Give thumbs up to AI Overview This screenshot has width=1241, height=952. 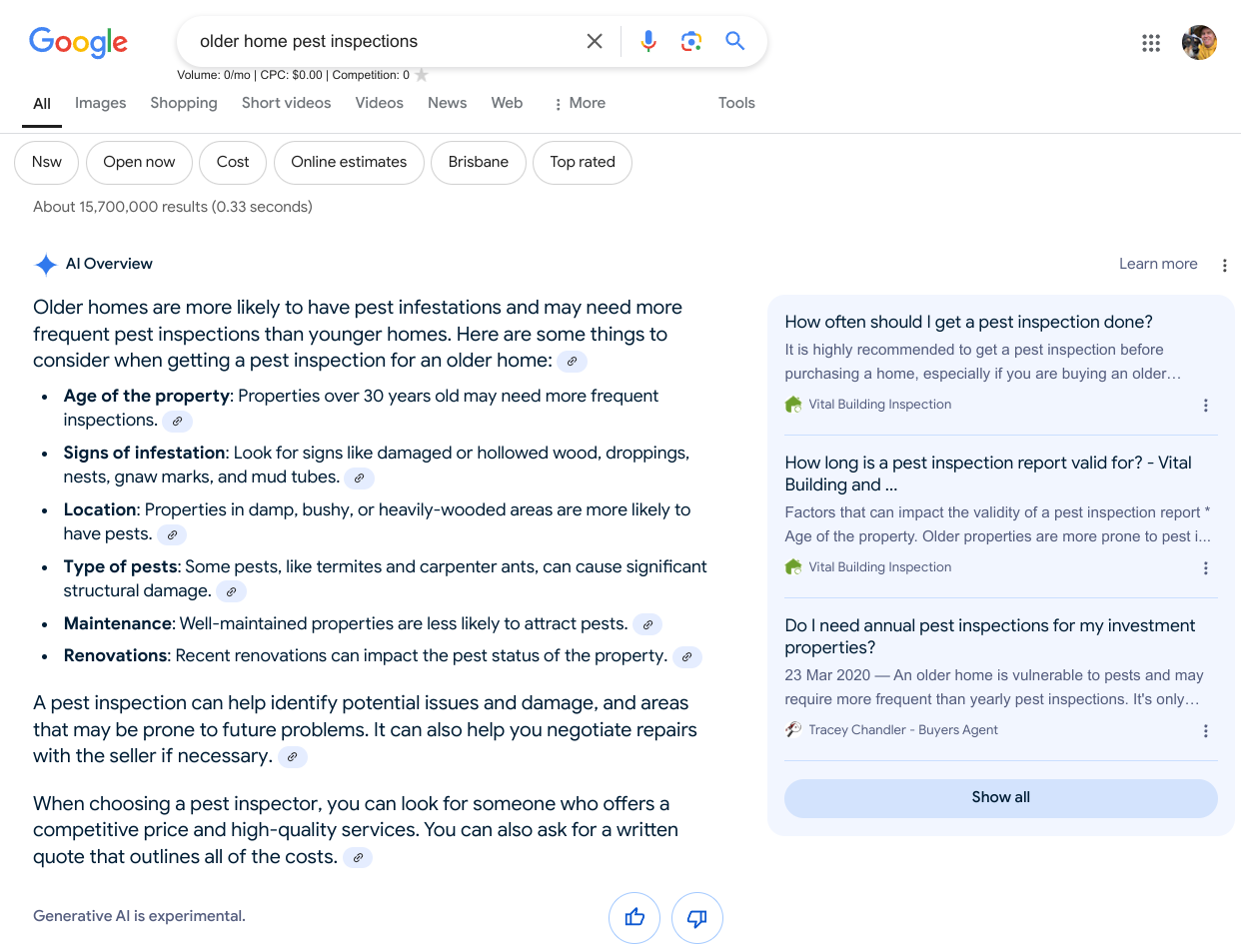pos(634,918)
